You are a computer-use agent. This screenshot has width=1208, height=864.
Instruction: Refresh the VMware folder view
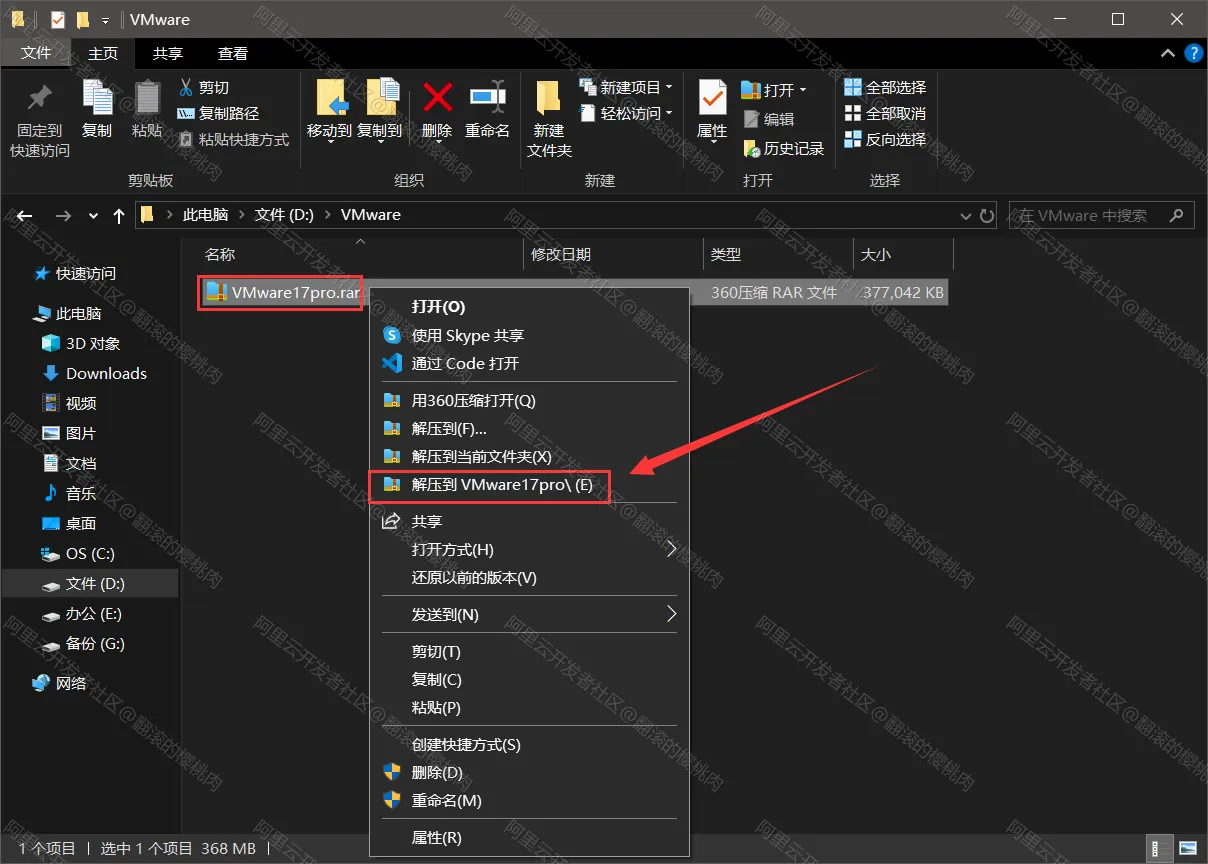coord(987,215)
